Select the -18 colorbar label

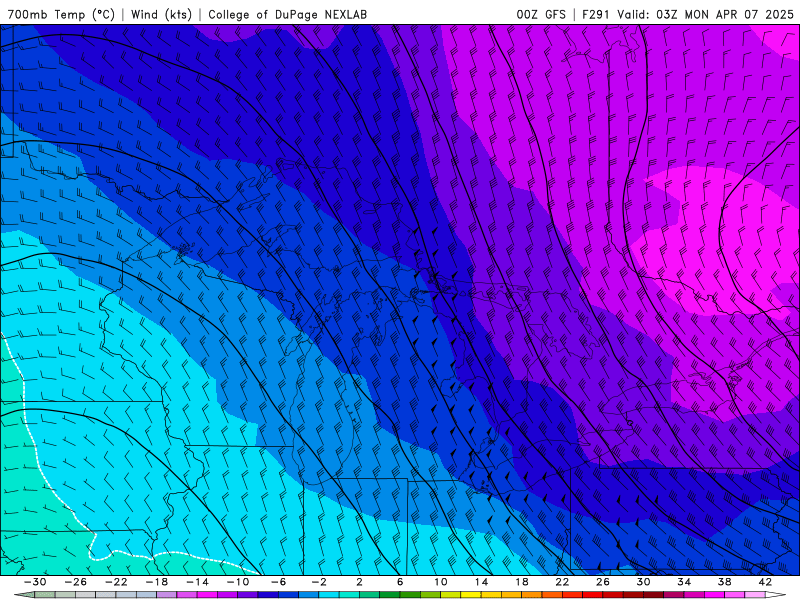(157, 582)
